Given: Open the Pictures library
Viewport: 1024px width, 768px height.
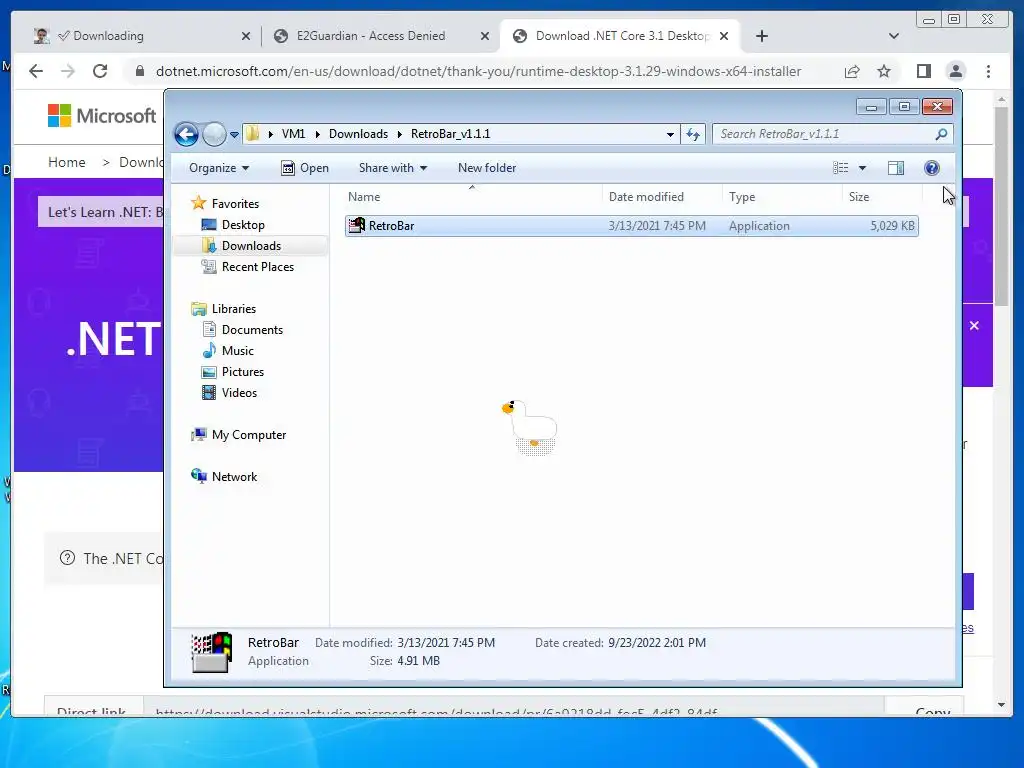Looking at the screenshot, I should (233, 372).
